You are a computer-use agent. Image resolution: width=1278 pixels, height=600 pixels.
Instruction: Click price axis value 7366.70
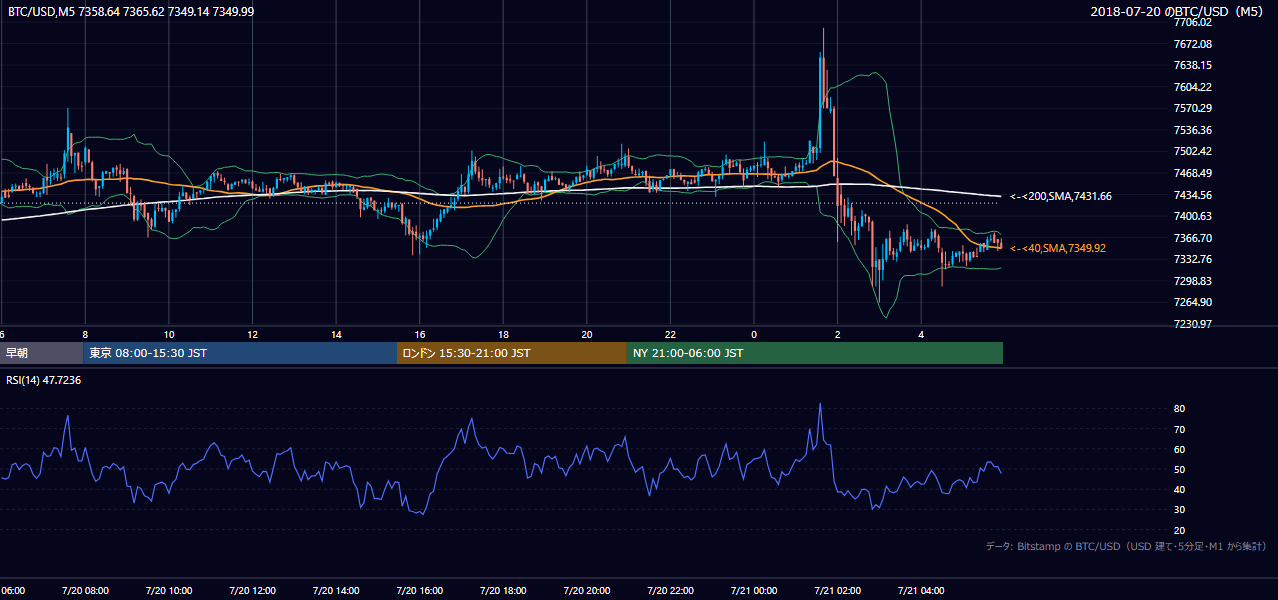pyautogui.click(x=1192, y=238)
